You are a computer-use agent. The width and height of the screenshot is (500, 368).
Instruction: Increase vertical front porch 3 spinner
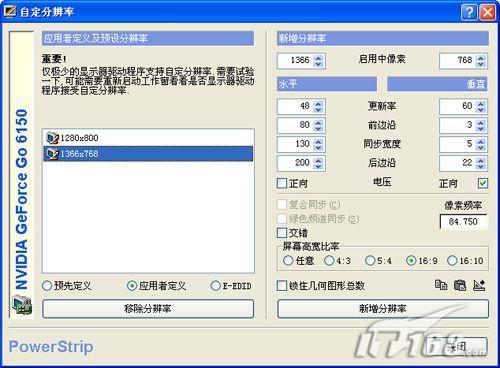point(481,122)
